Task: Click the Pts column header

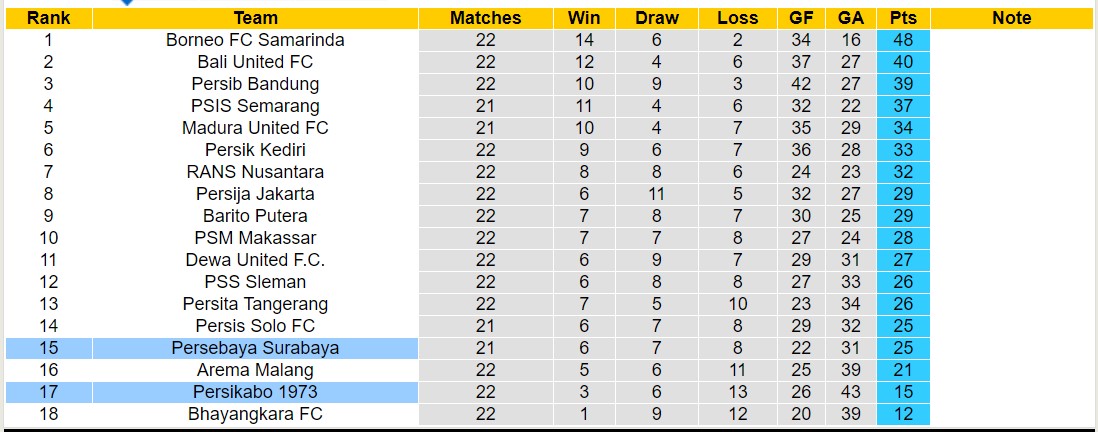Action: [903, 18]
